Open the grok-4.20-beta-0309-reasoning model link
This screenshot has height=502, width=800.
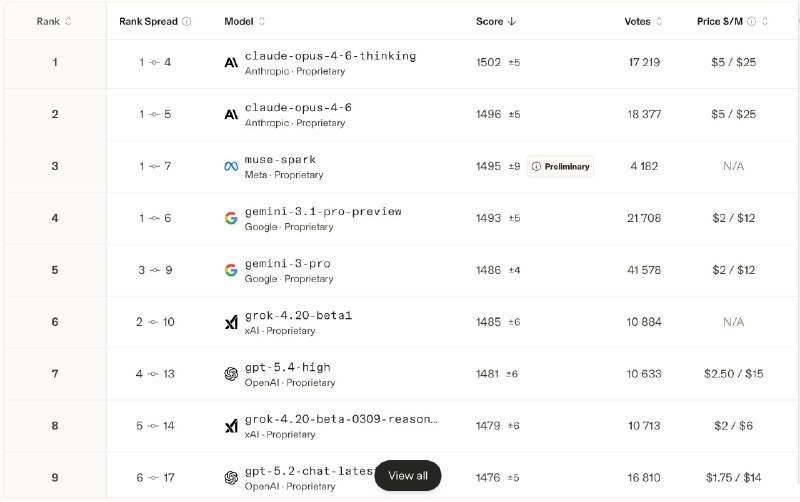pyautogui.click(x=341, y=420)
